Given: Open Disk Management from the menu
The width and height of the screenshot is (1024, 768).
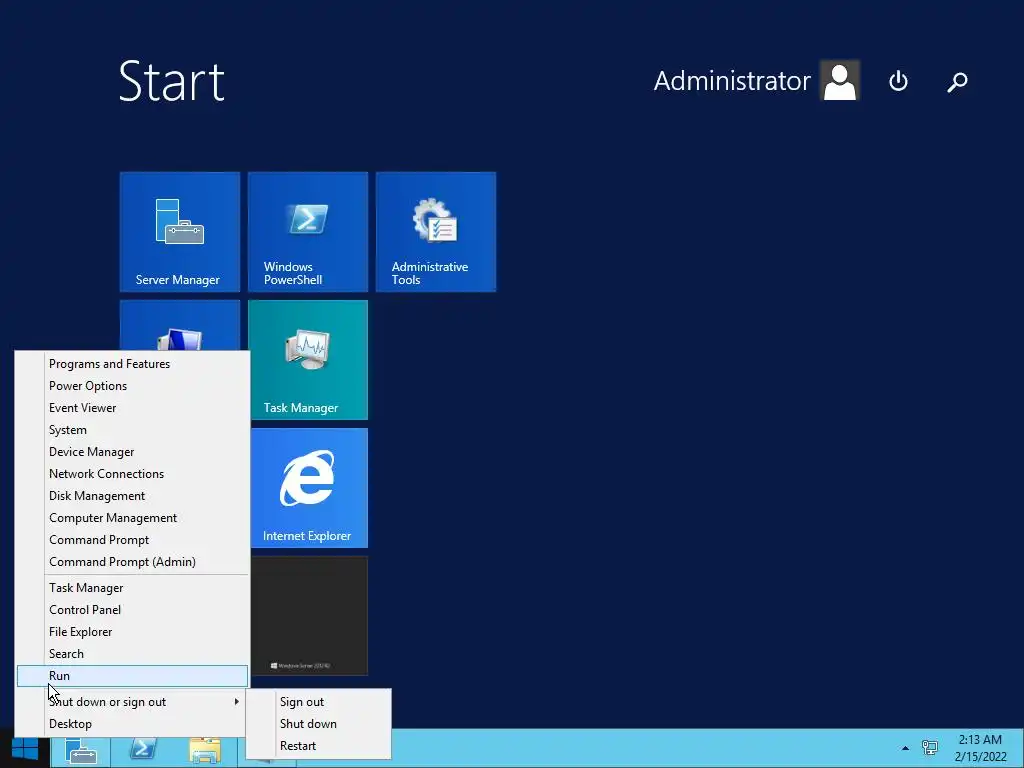Looking at the screenshot, I should tap(132, 496).
